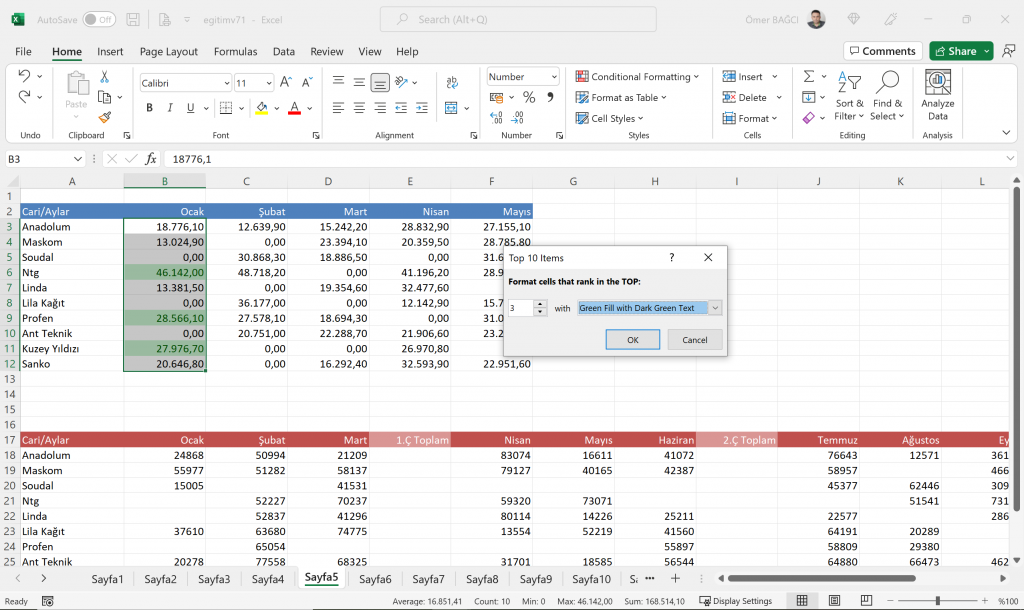Click the Redo arrow icon
This screenshot has height=610, width=1024.
(x=24, y=97)
